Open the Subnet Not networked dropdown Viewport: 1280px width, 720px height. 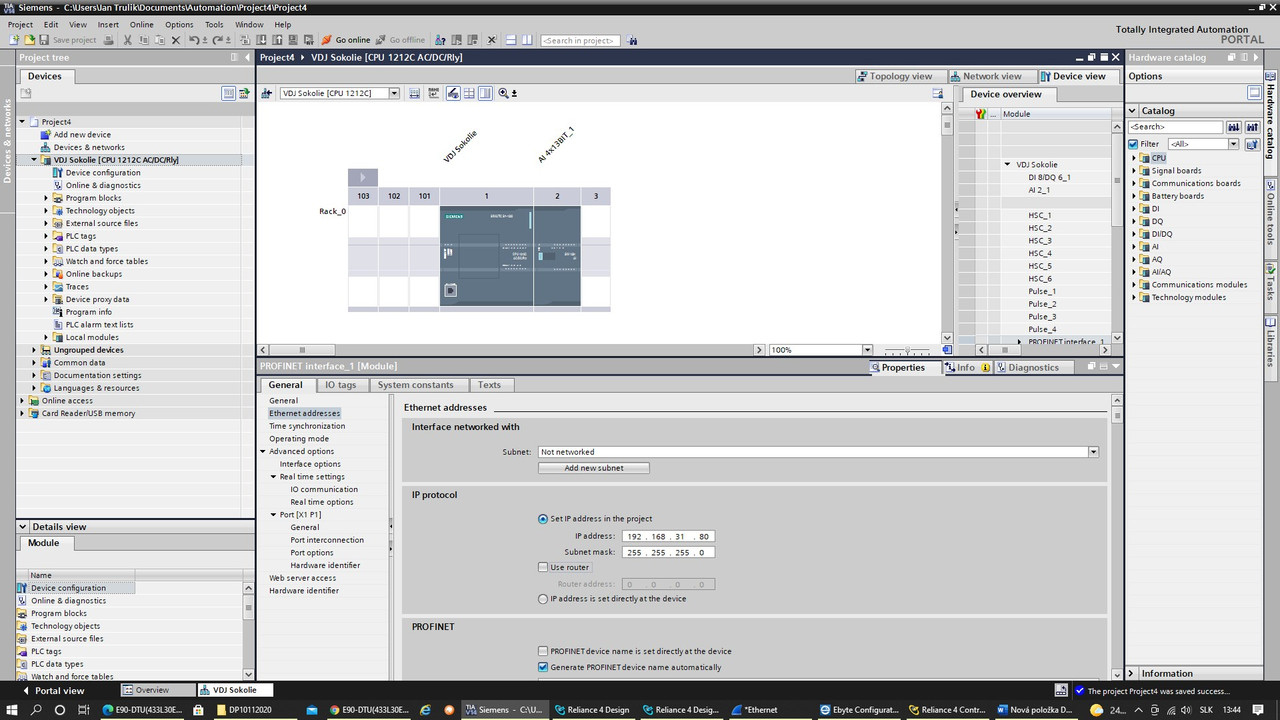pos(1093,452)
